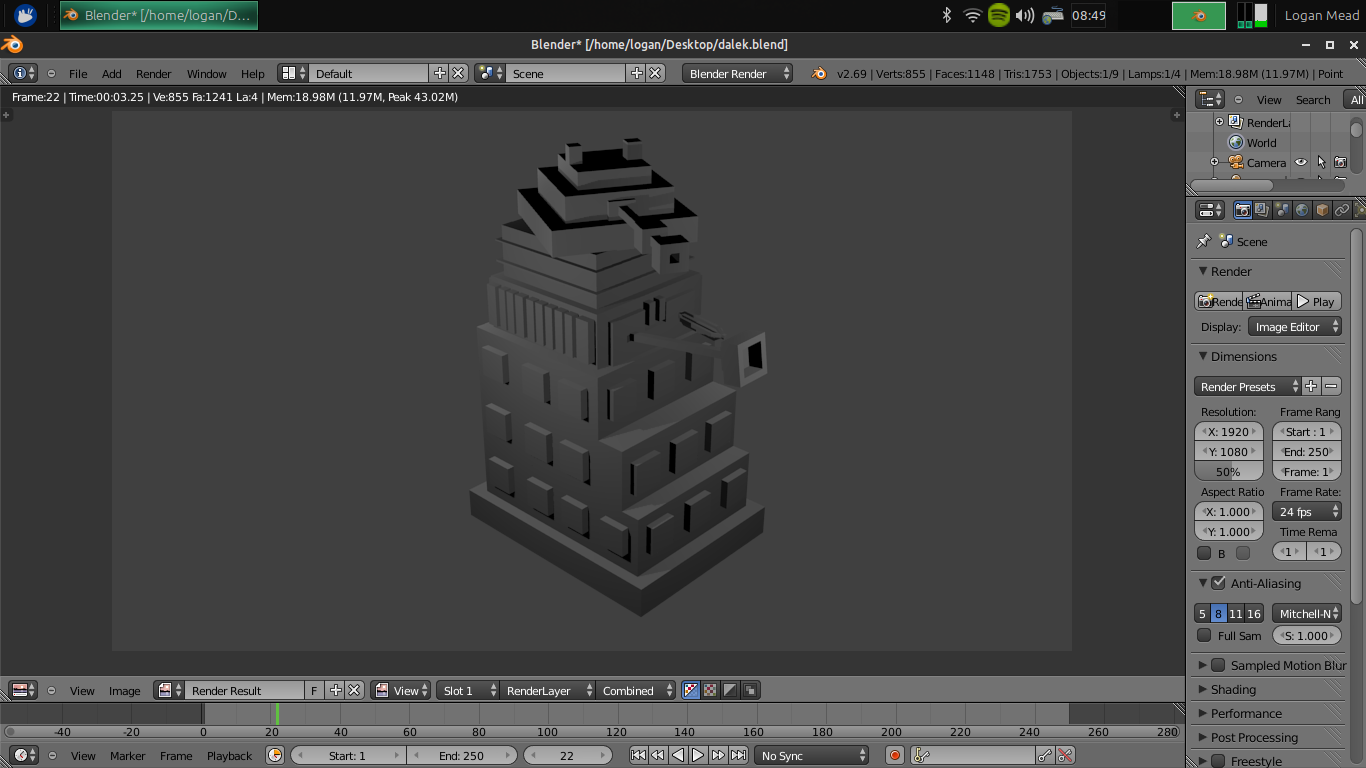Select the Render properties camera icon

pyautogui.click(x=1242, y=210)
